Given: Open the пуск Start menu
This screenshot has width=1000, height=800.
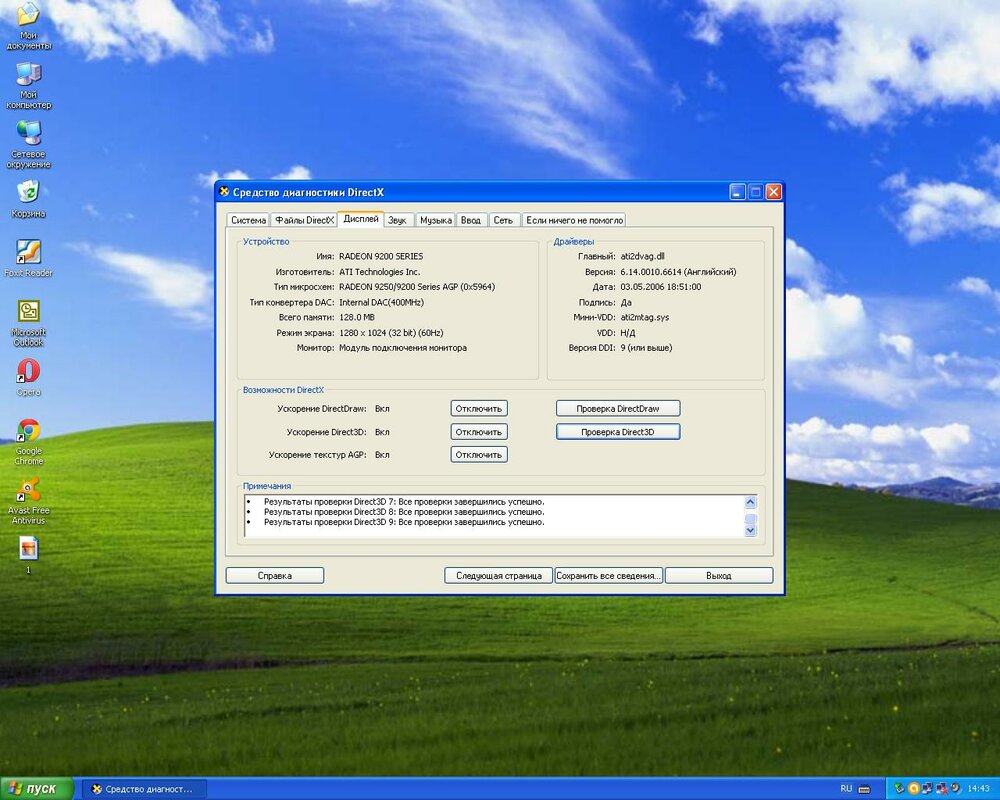Looking at the screenshot, I should (37, 789).
